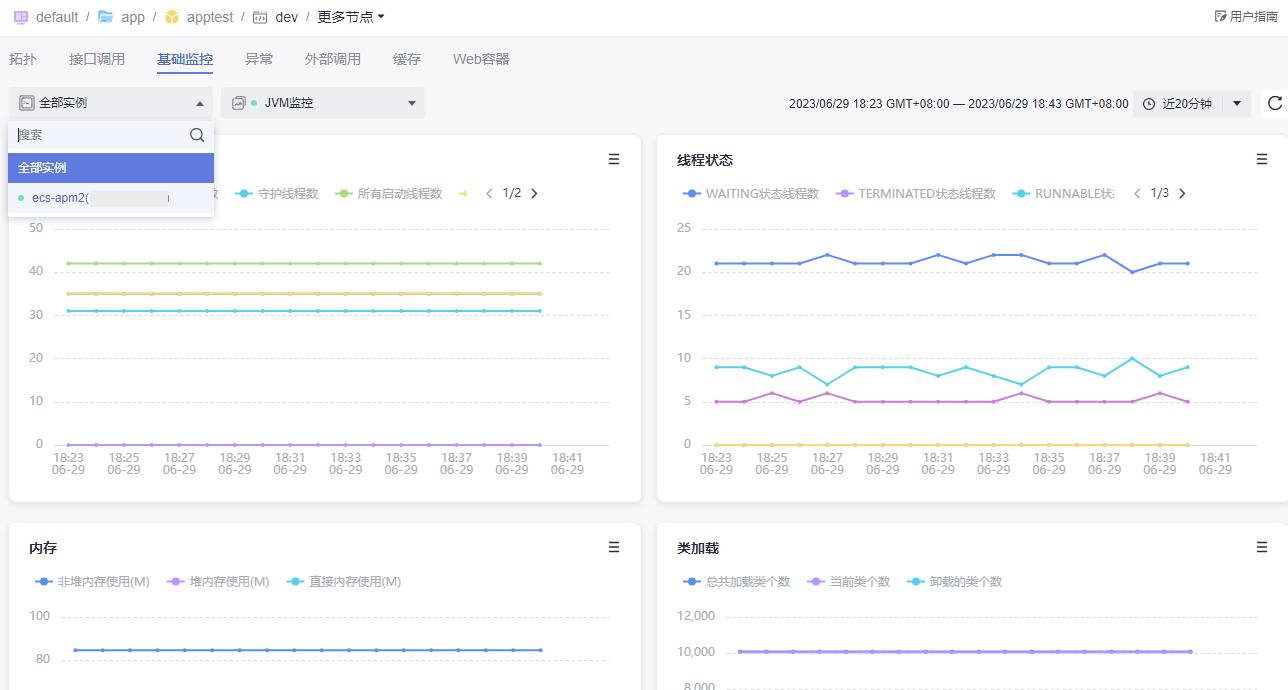Toggle 卸载的类个数 legend series
Image resolution: width=1288 pixels, height=690 pixels.
tap(955, 582)
